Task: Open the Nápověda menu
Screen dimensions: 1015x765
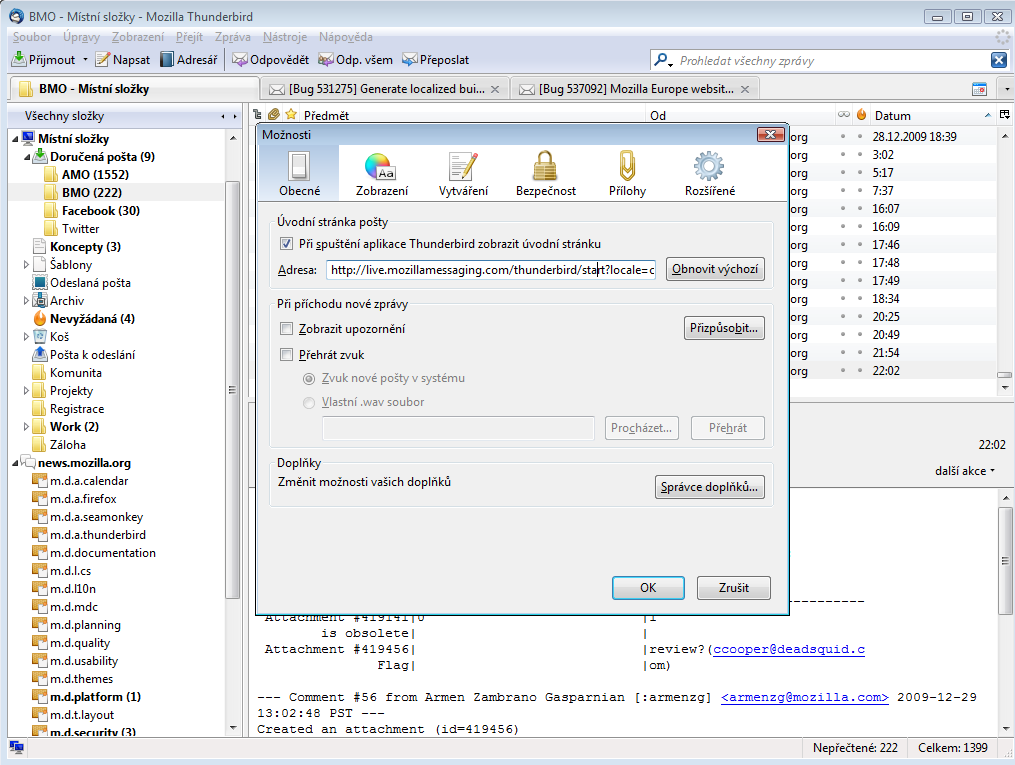Action: point(346,37)
